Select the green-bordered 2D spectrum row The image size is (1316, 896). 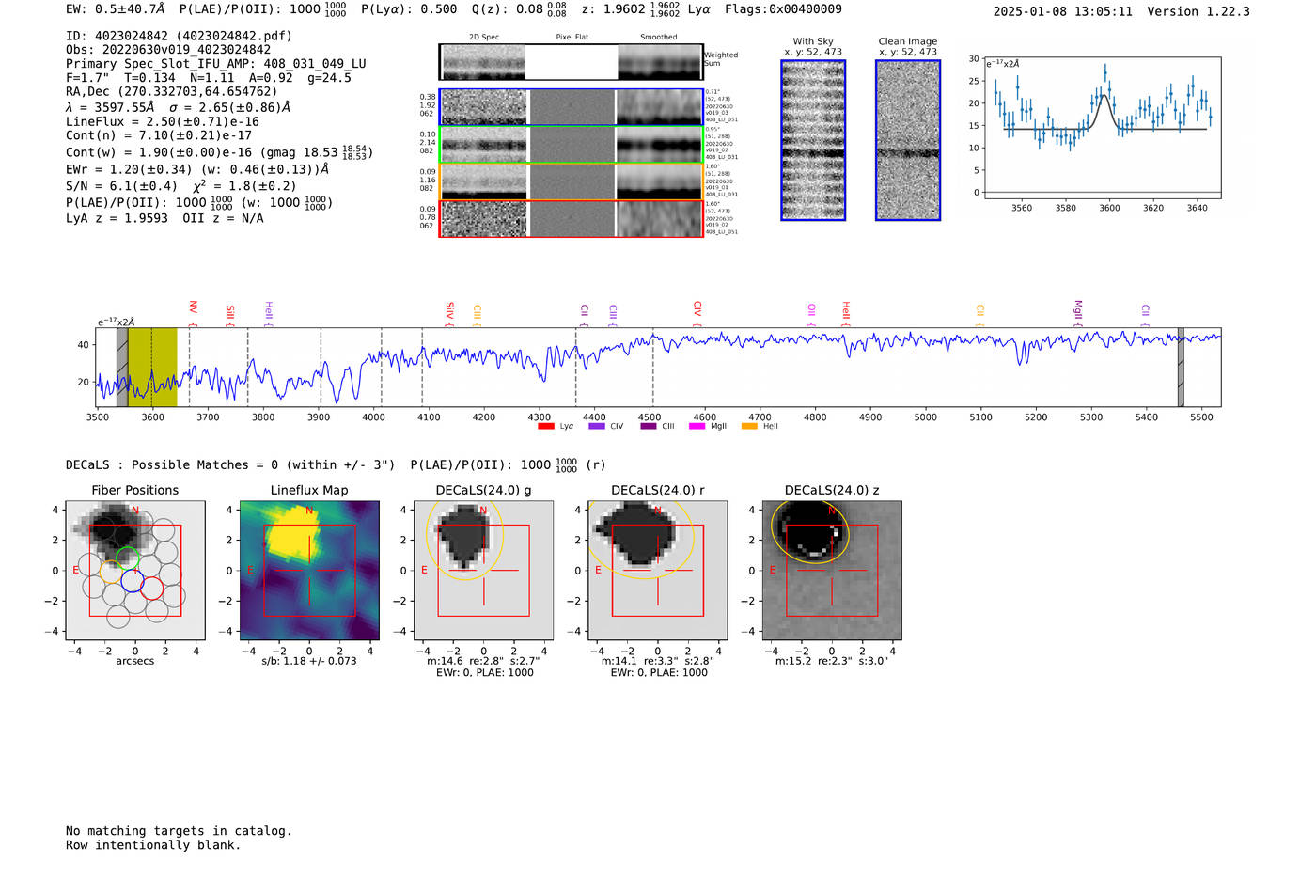(572, 145)
